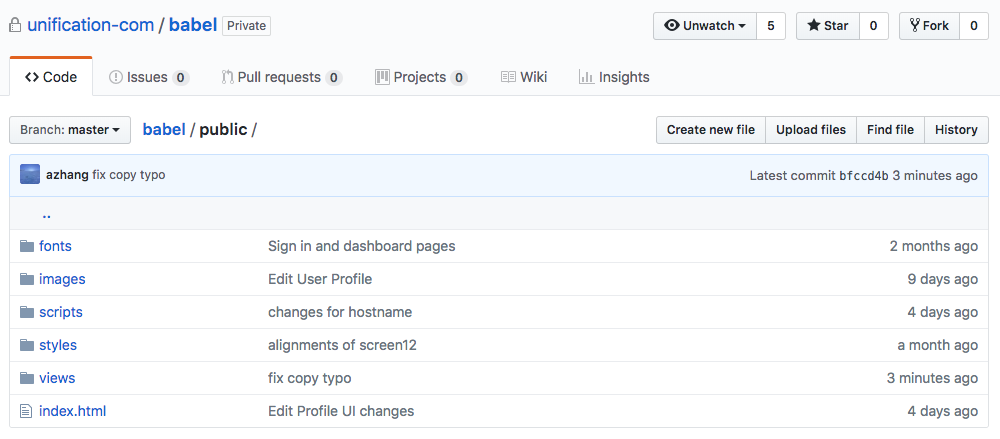Open the index.html file

(x=73, y=412)
